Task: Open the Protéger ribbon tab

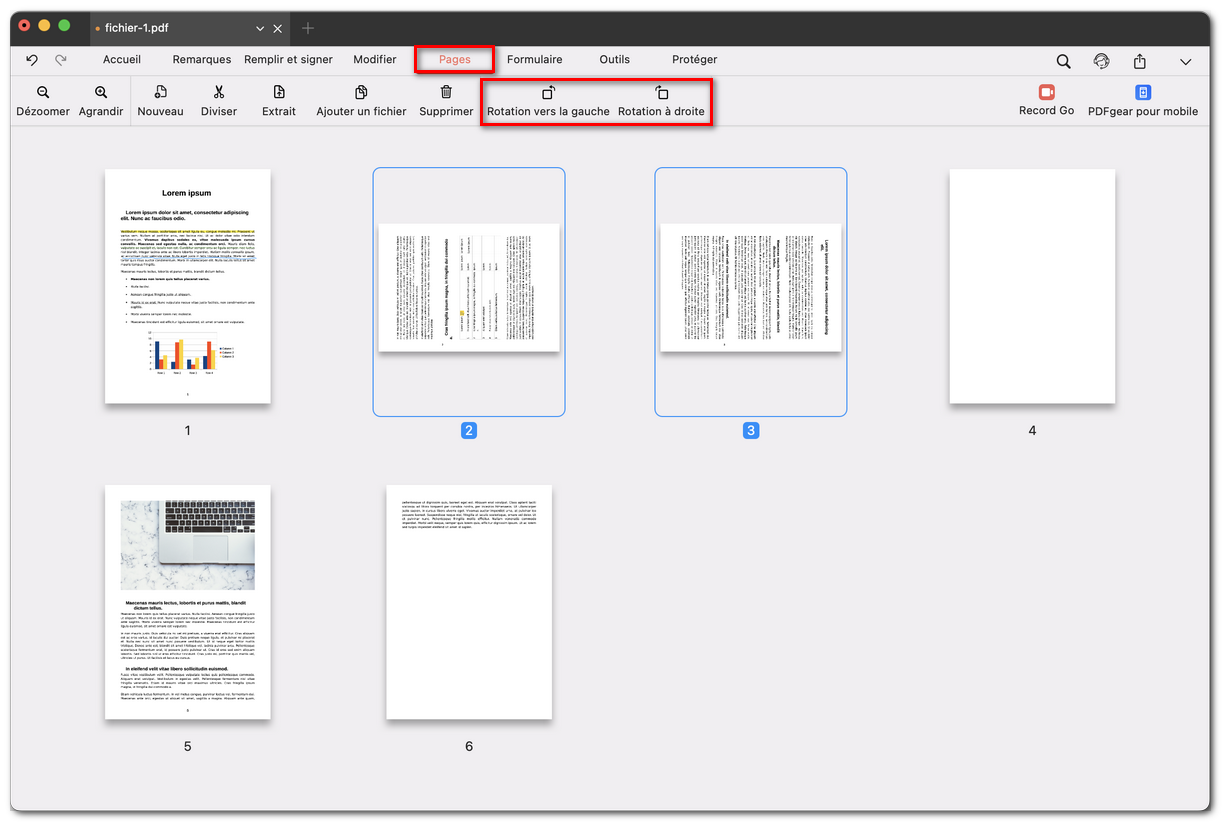Action: (x=694, y=59)
